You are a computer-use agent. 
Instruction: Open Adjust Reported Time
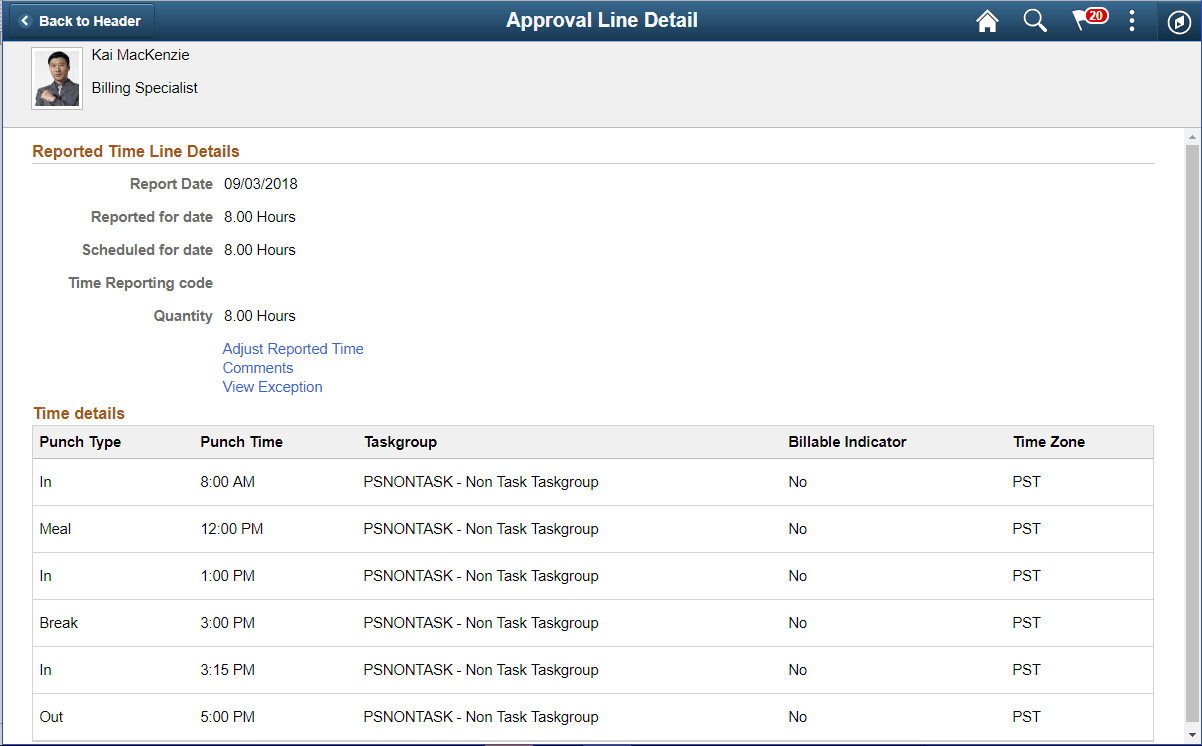[x=292, y=348]
